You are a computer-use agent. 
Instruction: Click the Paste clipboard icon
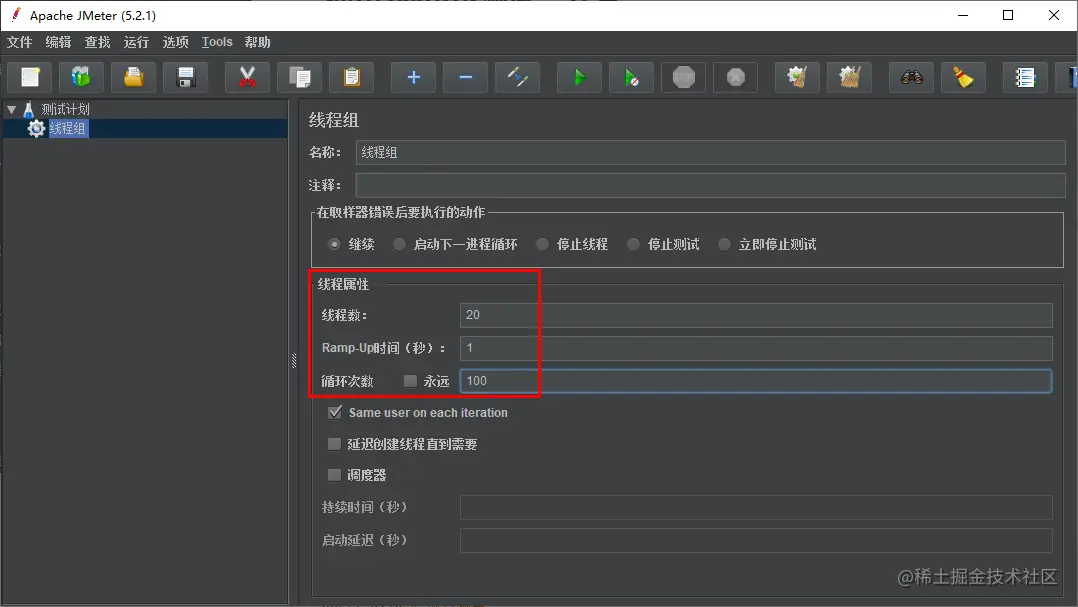click(351, 77)
